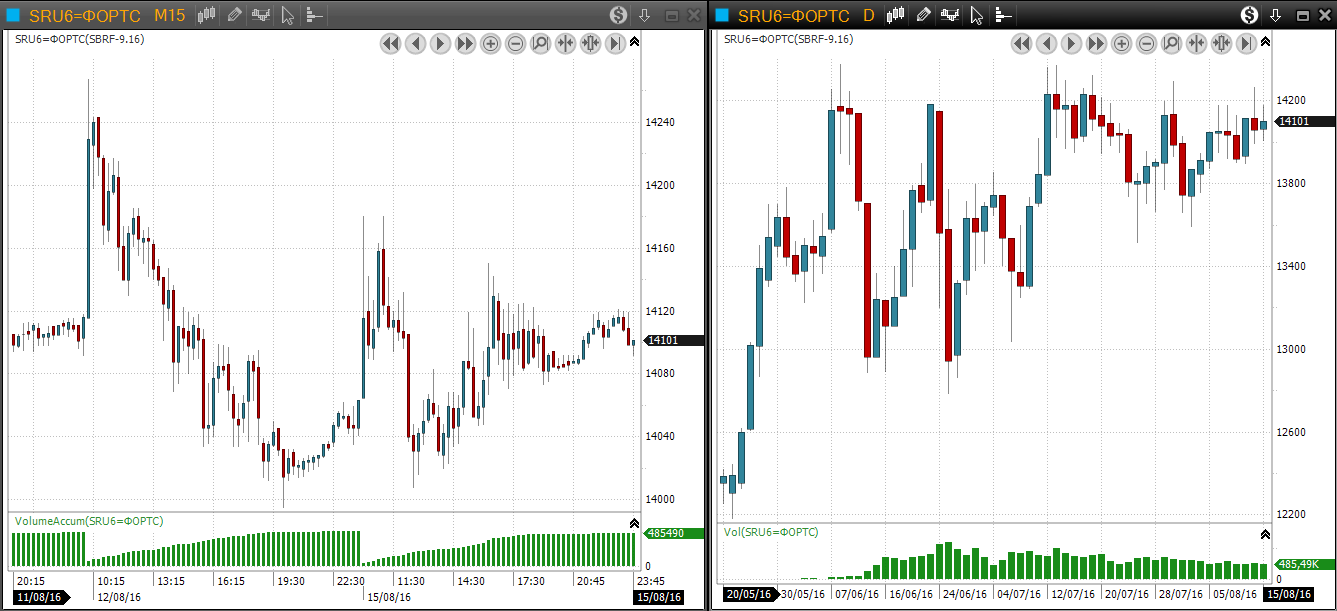The height and width of the screenshot is (611, 1337).
Task: Select the cursor pointer tool in daily chart
Action: [x=976, y=15]
